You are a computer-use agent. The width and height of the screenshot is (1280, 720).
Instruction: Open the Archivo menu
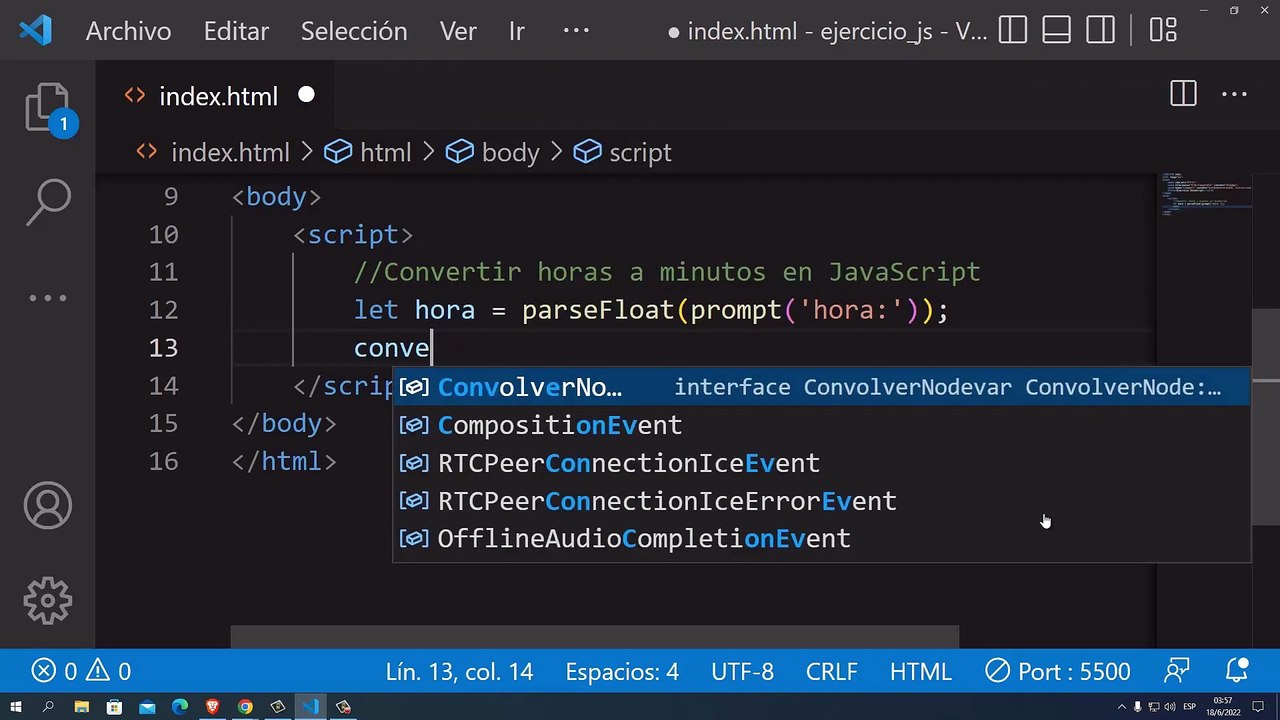coord(128,31)
